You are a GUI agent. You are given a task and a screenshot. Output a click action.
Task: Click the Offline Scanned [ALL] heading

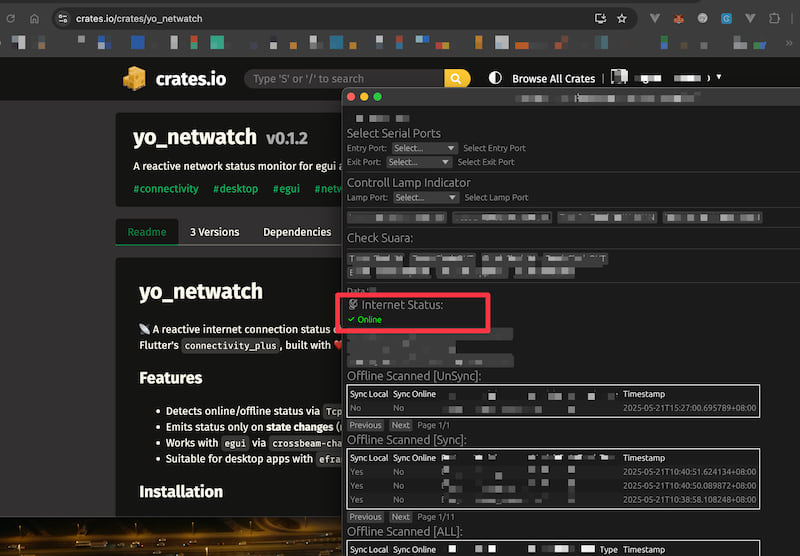coord(405,532)
